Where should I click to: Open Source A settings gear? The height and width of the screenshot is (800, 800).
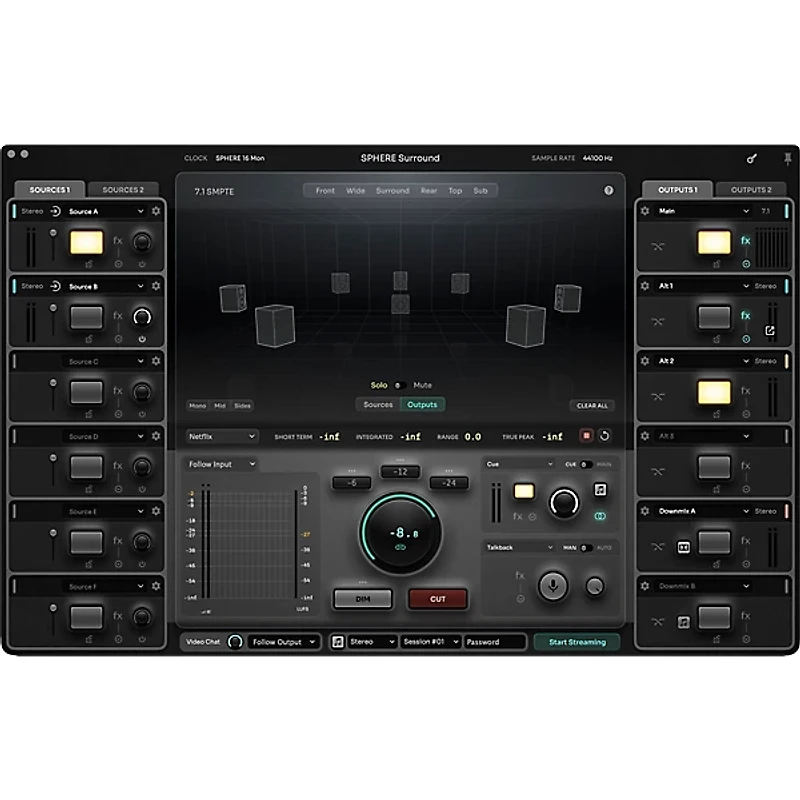tap(155, 212)
